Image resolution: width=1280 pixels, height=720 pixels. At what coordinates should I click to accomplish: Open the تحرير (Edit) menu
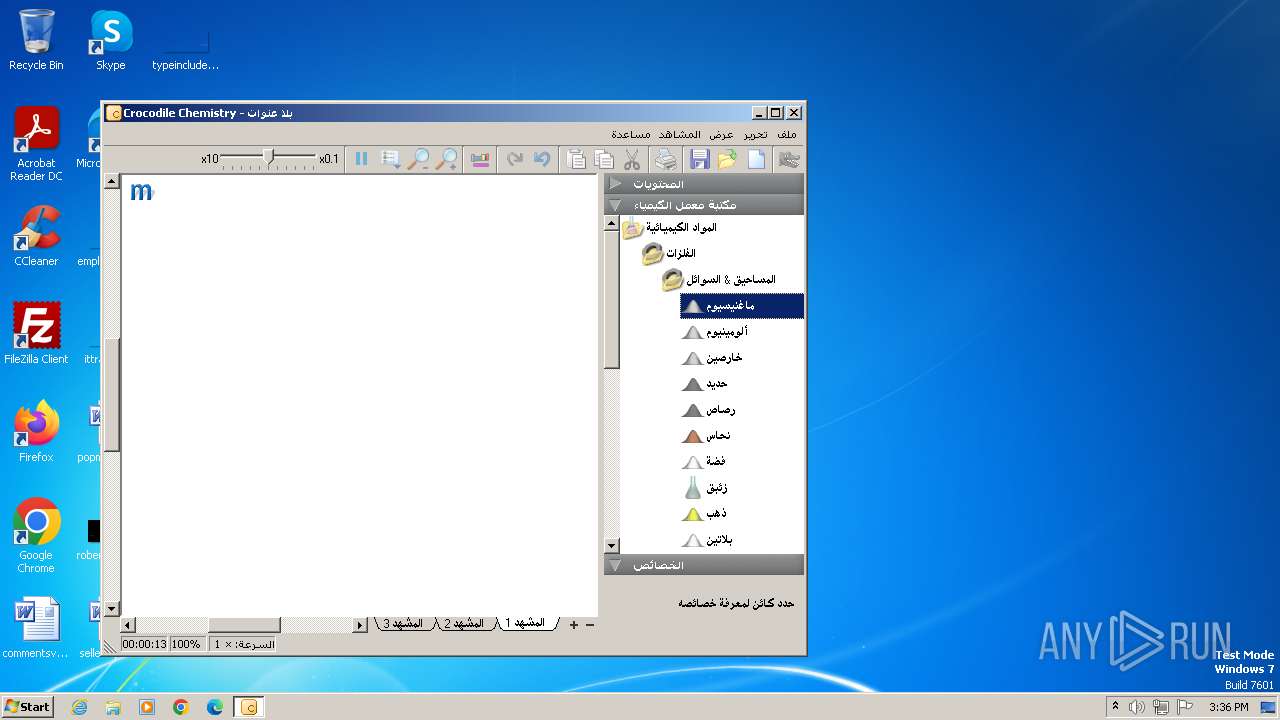click(x=756, y=134)
